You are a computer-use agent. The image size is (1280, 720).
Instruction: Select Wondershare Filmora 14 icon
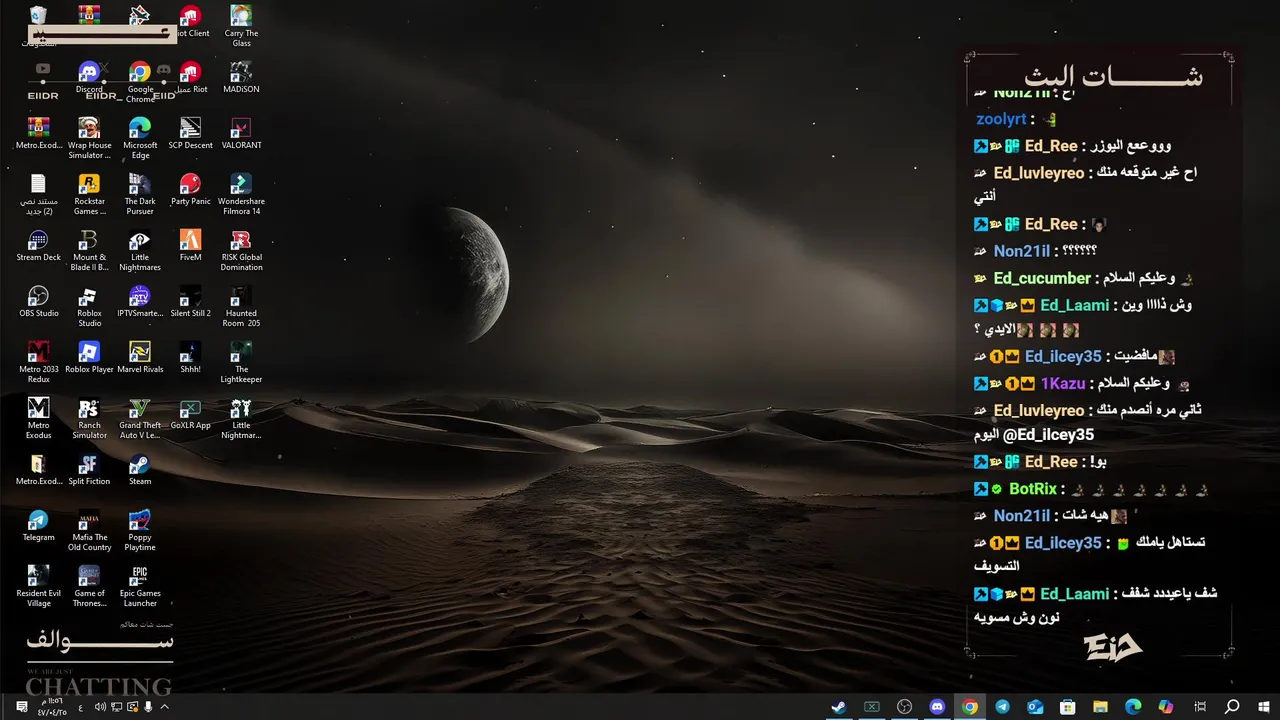[241, 194]
